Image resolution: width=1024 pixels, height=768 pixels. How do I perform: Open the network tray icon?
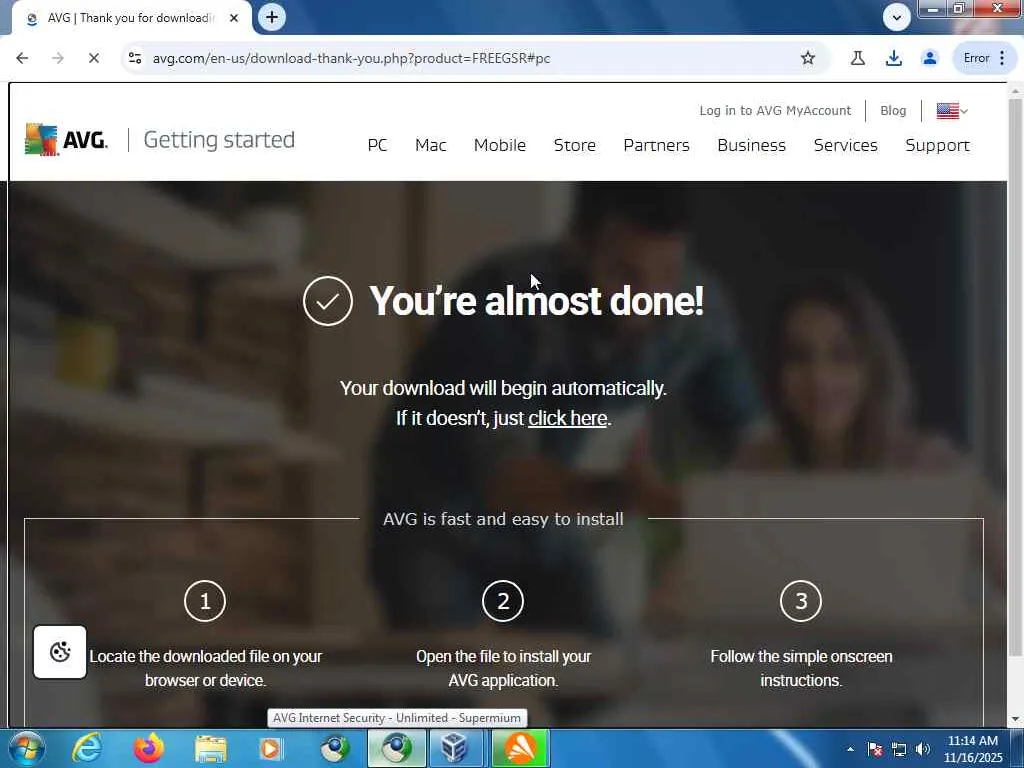[899, 749]
